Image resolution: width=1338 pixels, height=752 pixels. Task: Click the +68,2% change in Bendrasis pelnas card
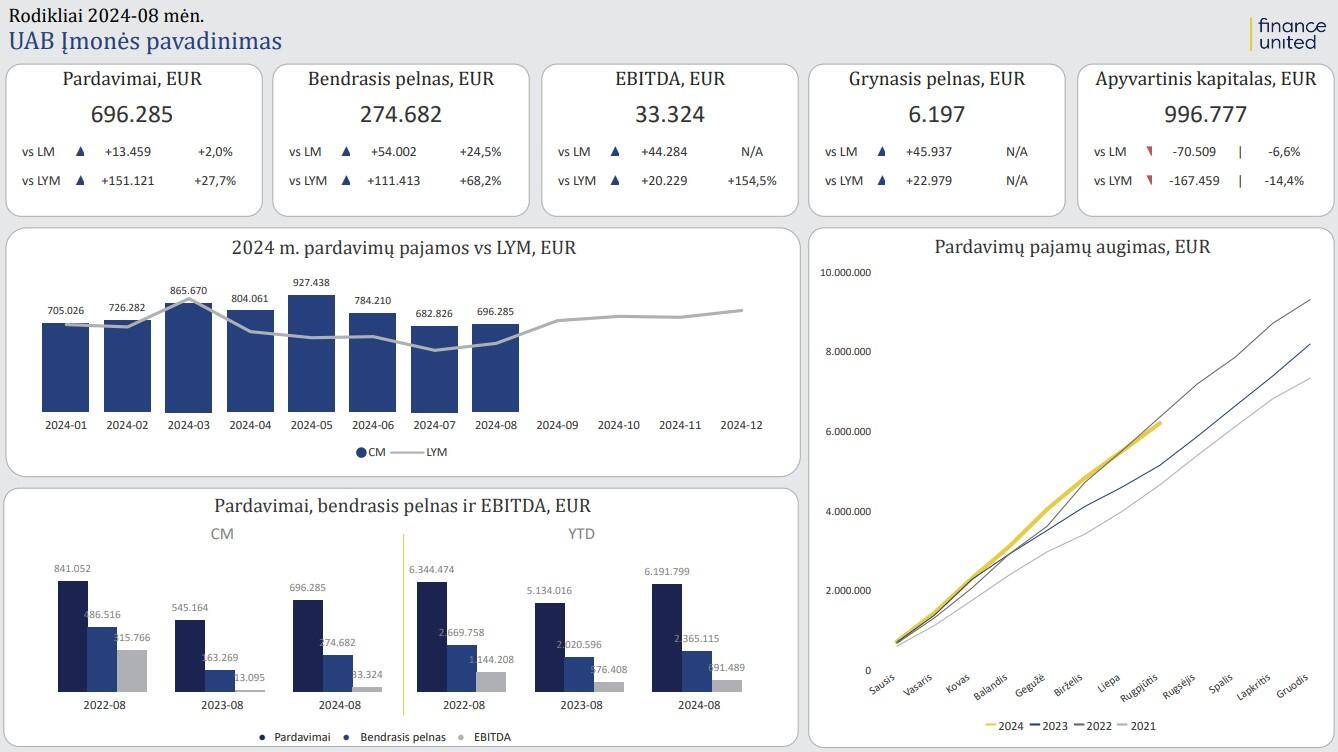pyautogui.click(x=481, y=181)
